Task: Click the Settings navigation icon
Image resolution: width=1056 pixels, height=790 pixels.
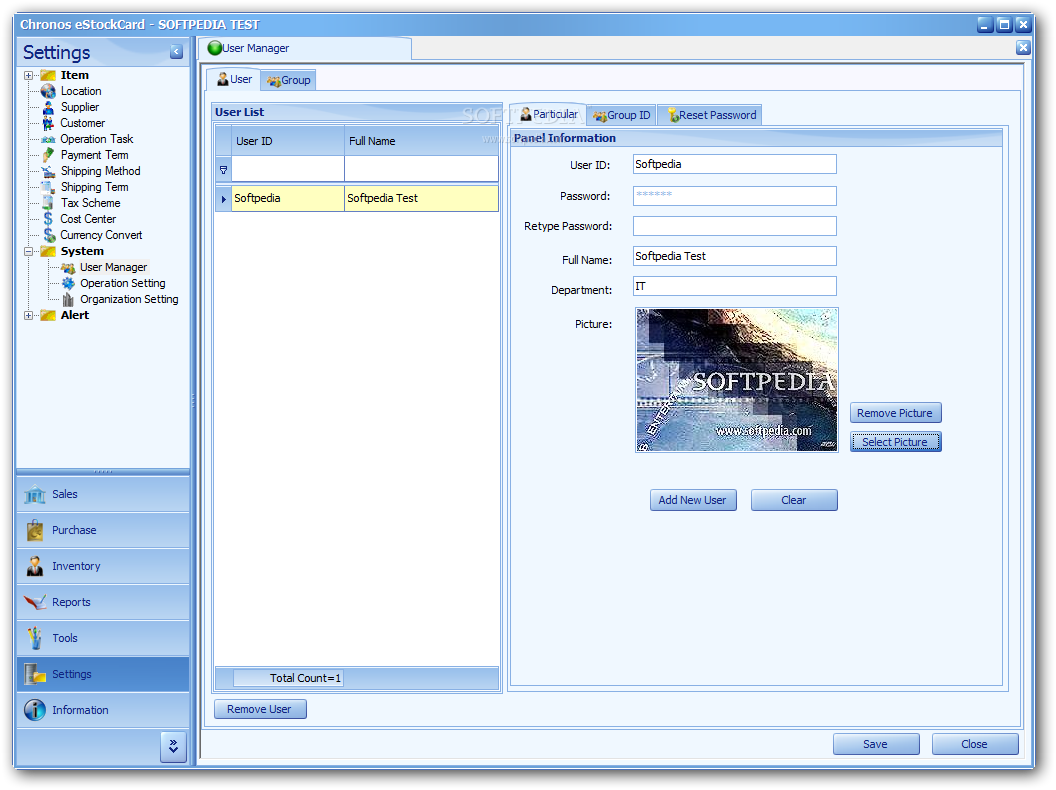Action: (x=34, y=673)
